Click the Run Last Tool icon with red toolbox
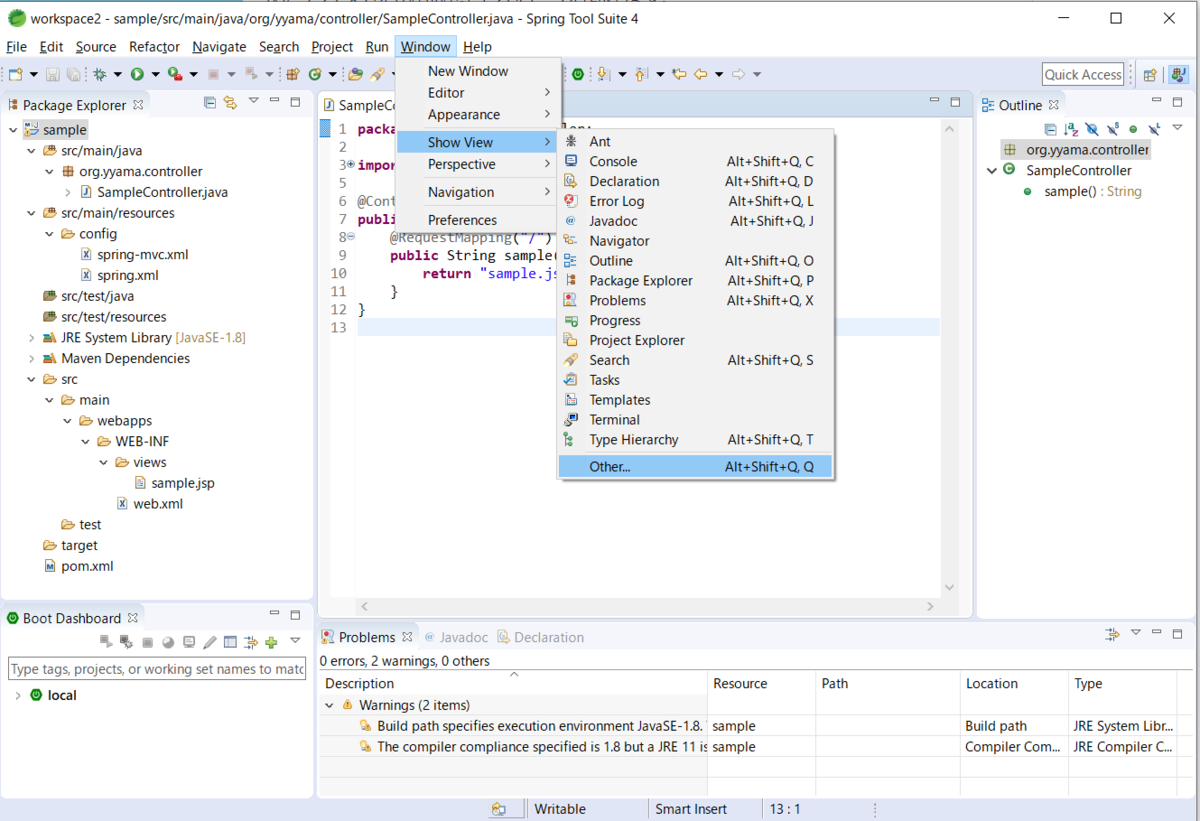 [x=175, y=74]
